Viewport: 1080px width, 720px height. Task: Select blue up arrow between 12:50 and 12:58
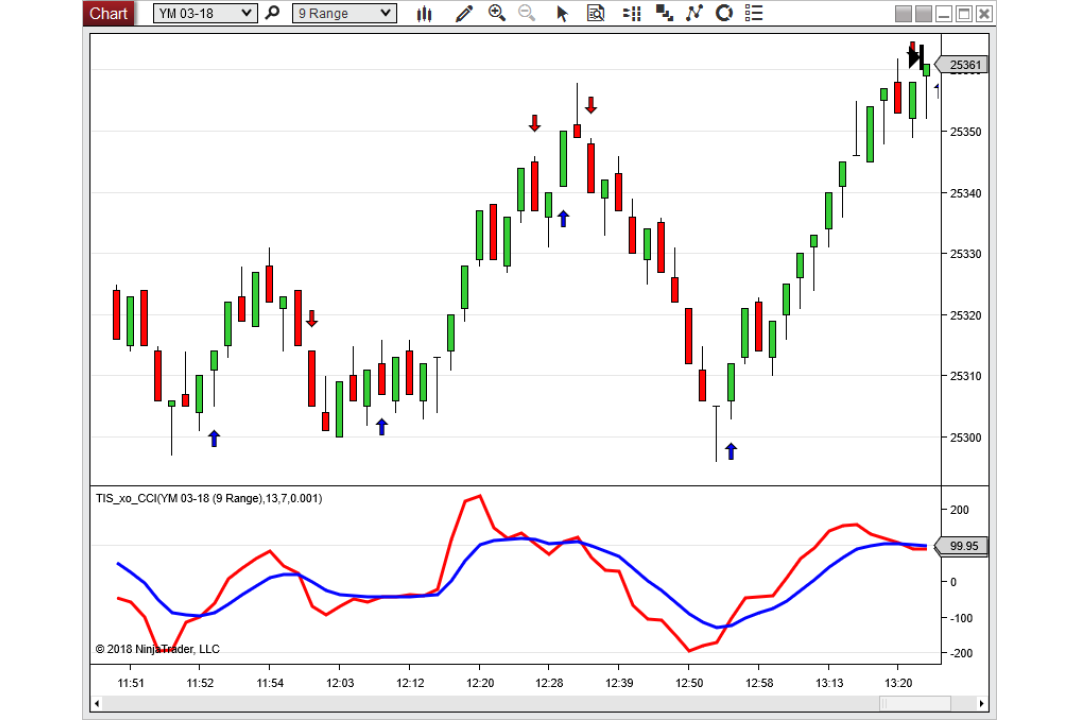click(731, 451)
